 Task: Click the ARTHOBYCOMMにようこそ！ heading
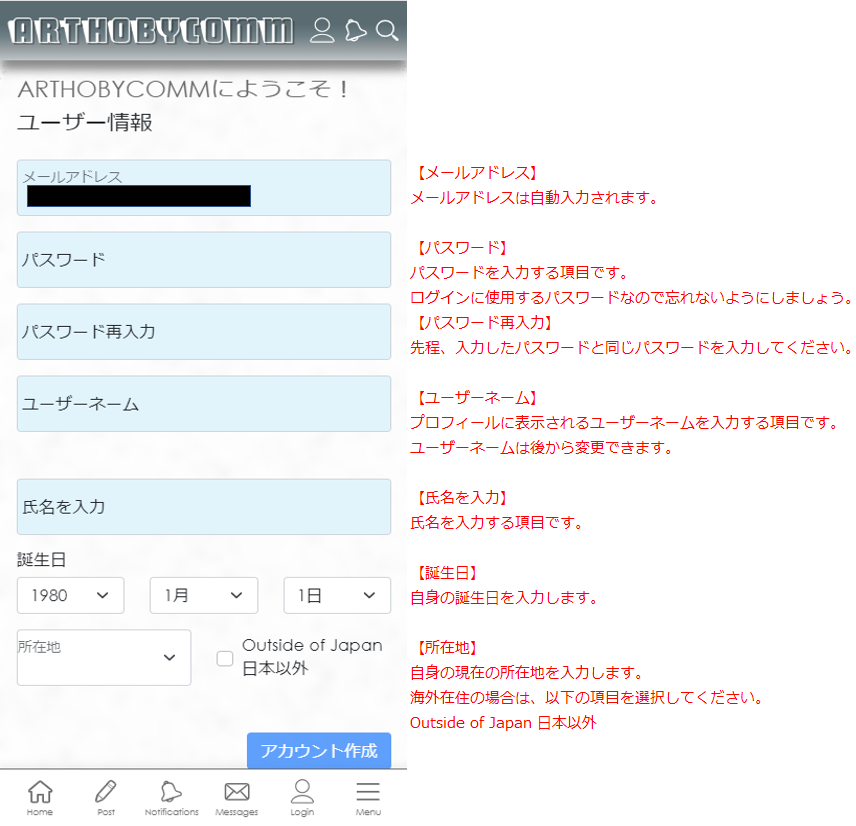pos(183,89)
